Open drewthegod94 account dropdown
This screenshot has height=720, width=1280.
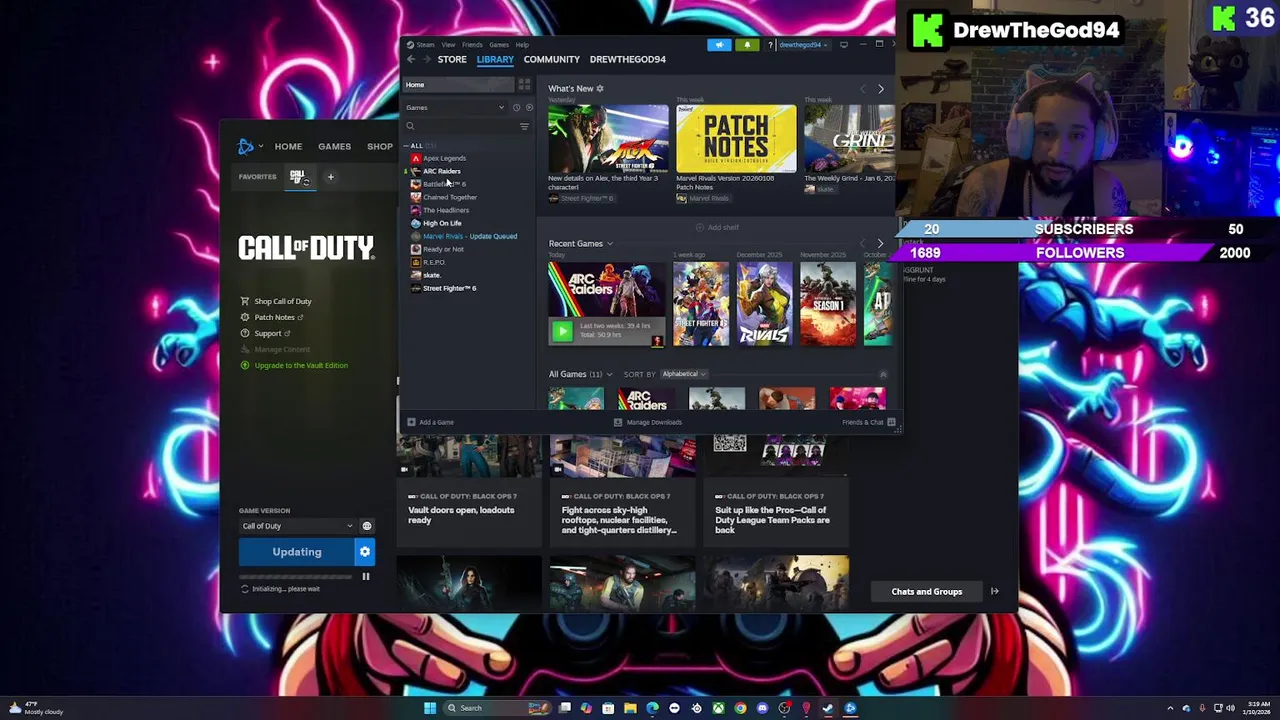(803, 45)
